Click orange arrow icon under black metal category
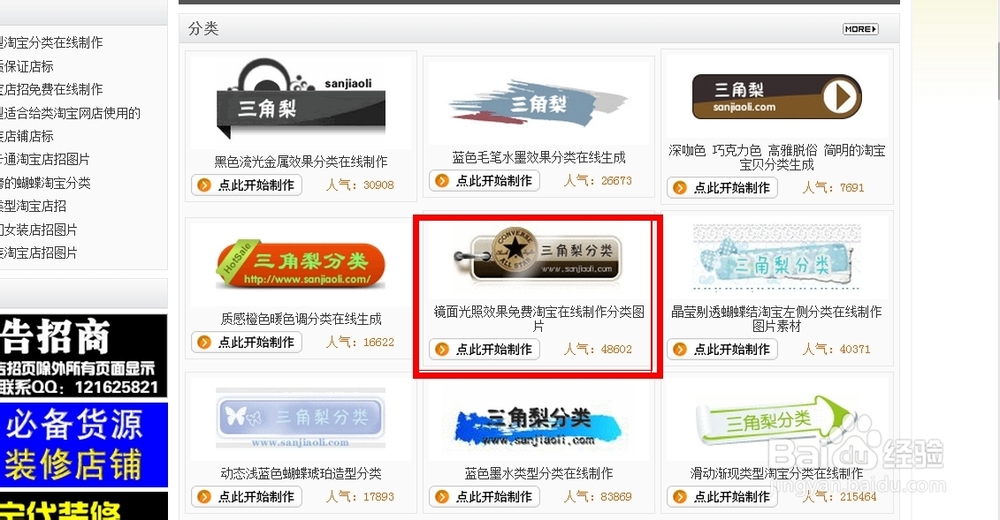 [204, 186]
